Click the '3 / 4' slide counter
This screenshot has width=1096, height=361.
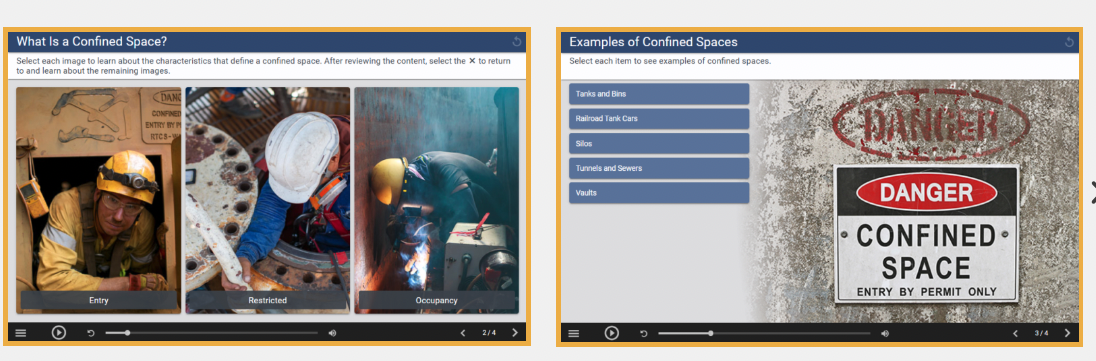coord(1041,333)
